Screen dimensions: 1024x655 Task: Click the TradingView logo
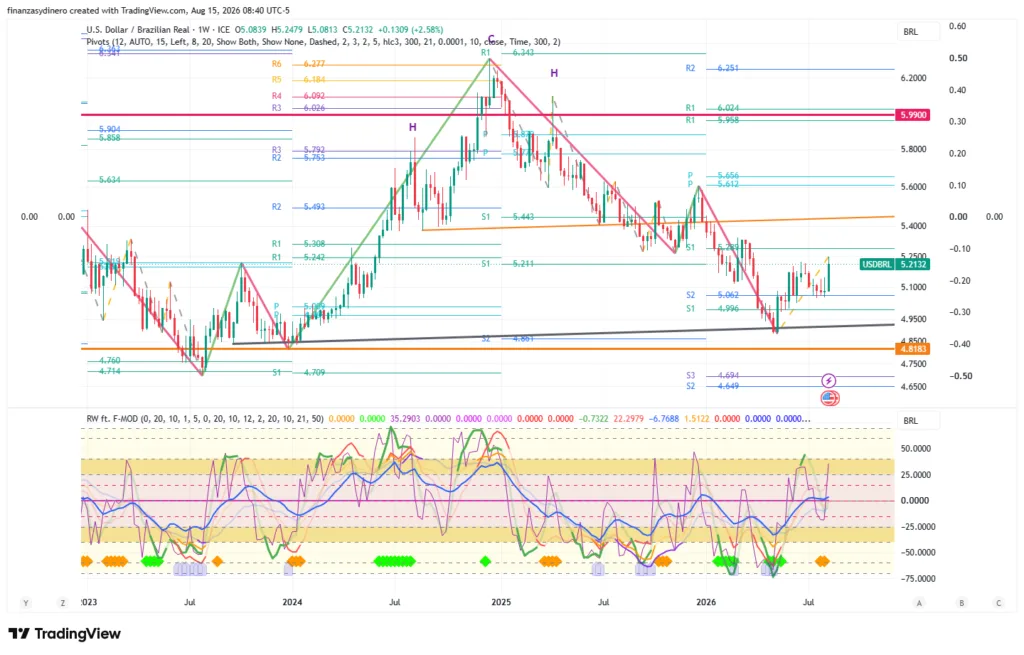coord(65,633)
